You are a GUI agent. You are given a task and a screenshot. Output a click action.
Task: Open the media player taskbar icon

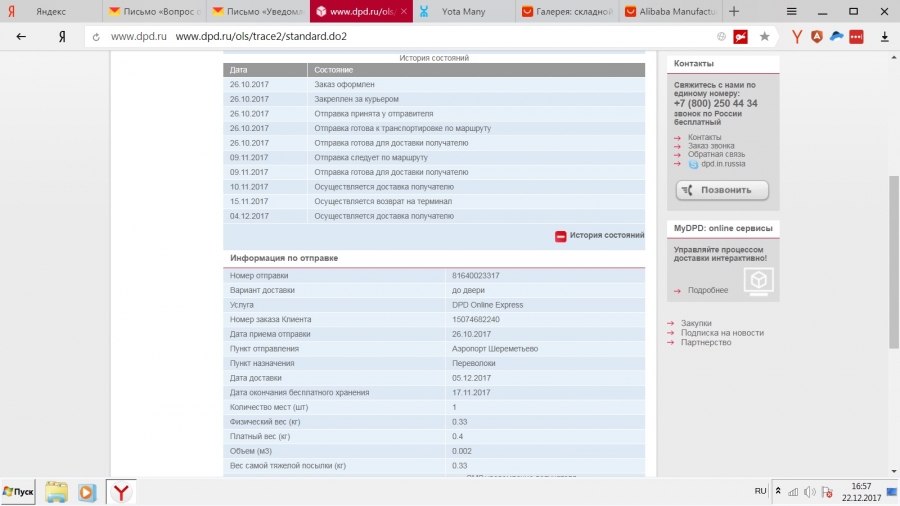(x=87, y=492)
